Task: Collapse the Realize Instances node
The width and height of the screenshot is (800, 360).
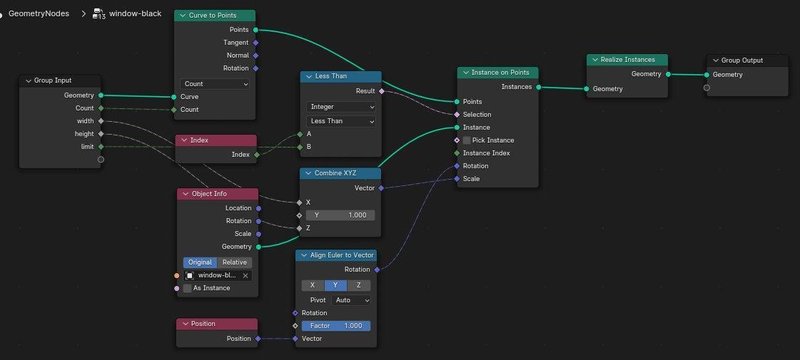Action: 595,60
